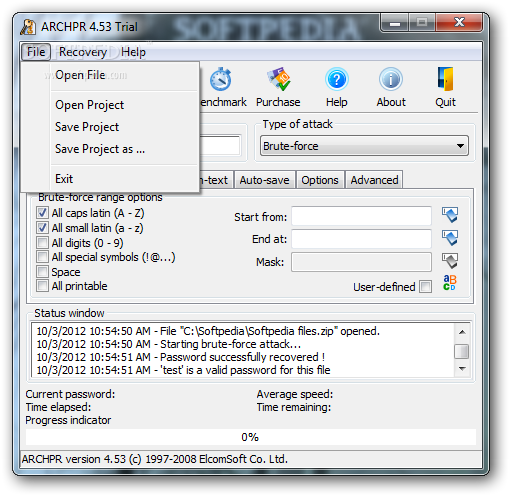Uncheck All caps latin (A - Z)
This screenshot has width=510, height=496.
(x=42, y=213)
